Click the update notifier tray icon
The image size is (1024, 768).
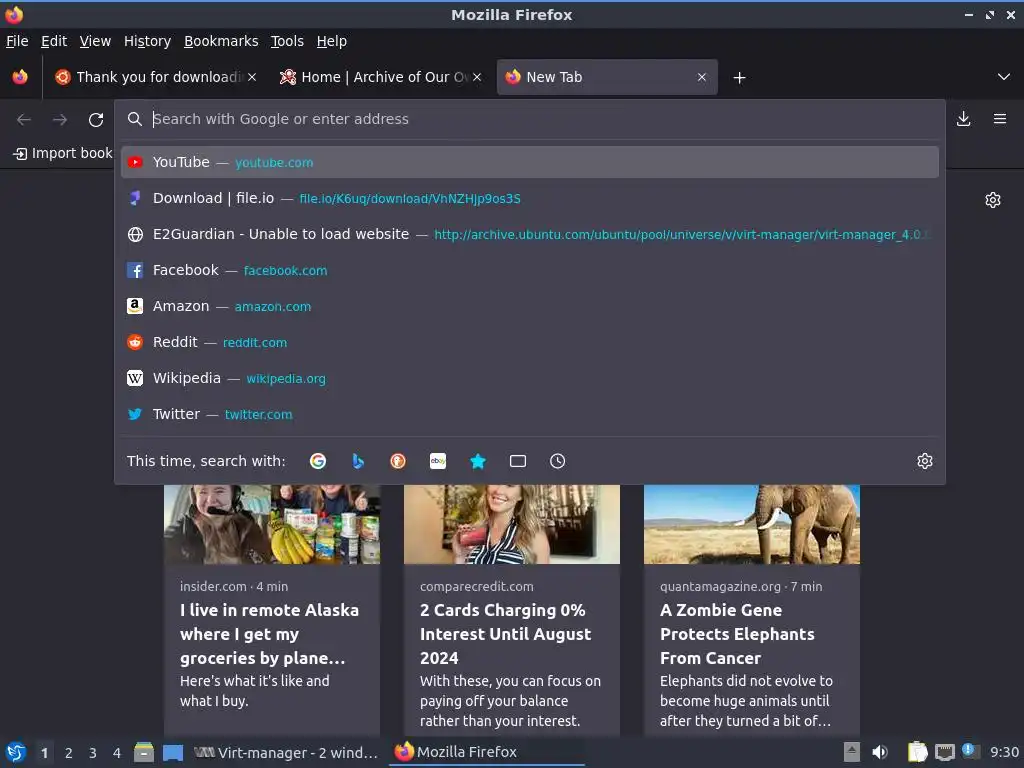(x=969, y=751)
